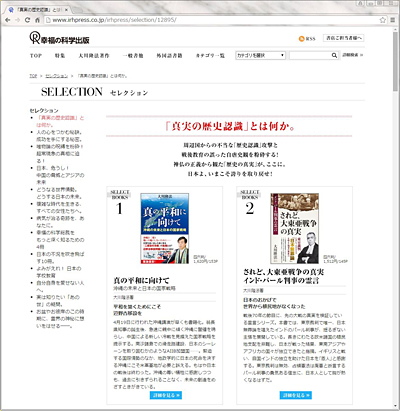Open the 一般書籍 navigation item
This screenshot has width=400, height=411.
(133, 56)
